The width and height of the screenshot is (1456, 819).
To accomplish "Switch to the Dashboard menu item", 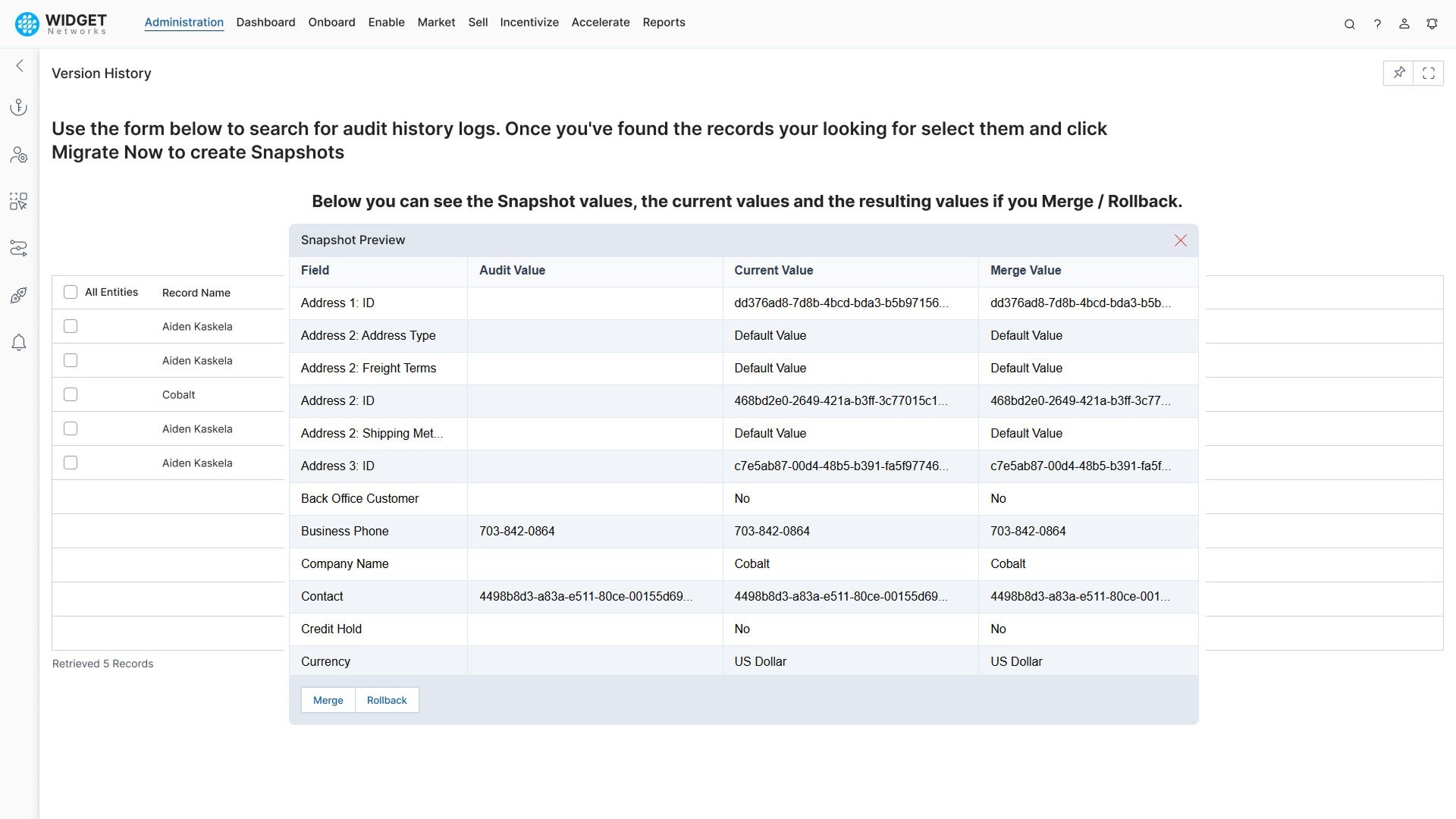I will coord(265,22).
